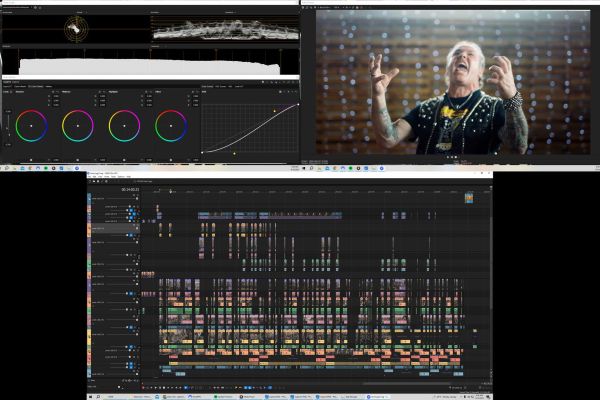Image resolution: width=600 pixels, height=400 pixels.
Task: Click the center point of the Offset color wheel
Action: tap(170, 126)
